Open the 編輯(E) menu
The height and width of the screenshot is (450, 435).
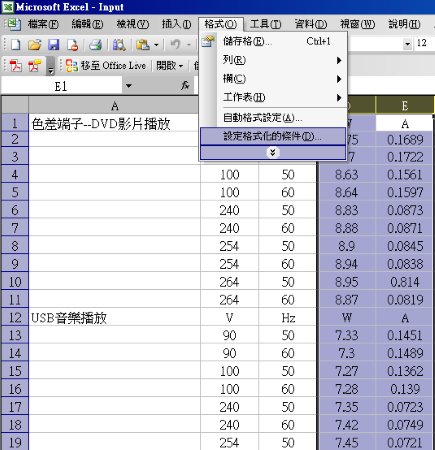tap(87, 24)
